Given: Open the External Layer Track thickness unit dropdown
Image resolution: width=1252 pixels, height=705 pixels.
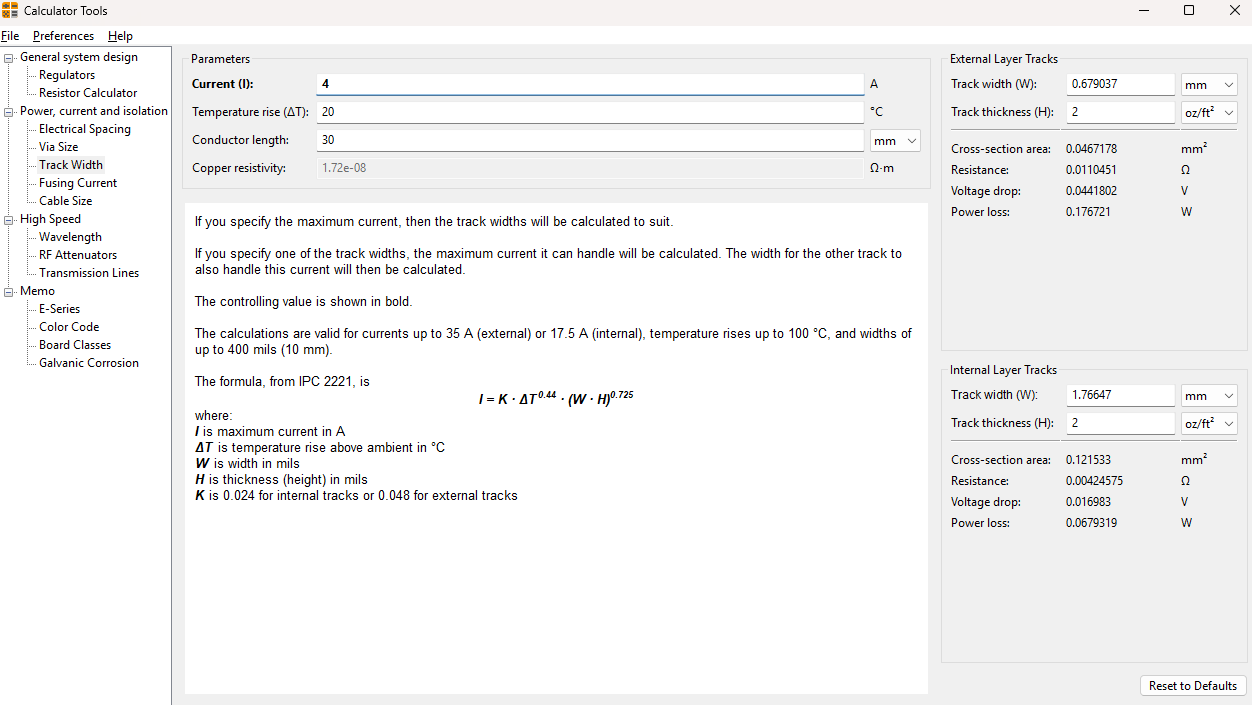Looking at the screenshot, I should 1209,113.
